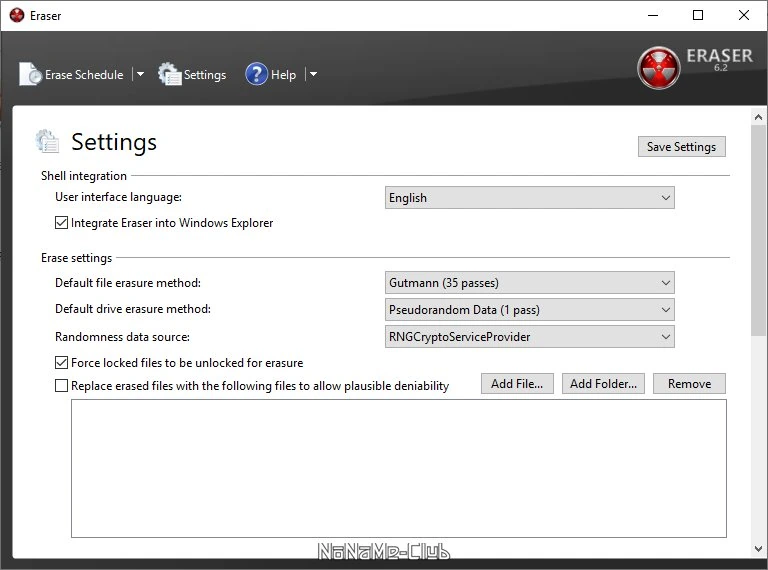Click the scrollbar up arrow
The width and height of the screenshot is (768, 570).
pyautogui.click(x=758, y=117)
